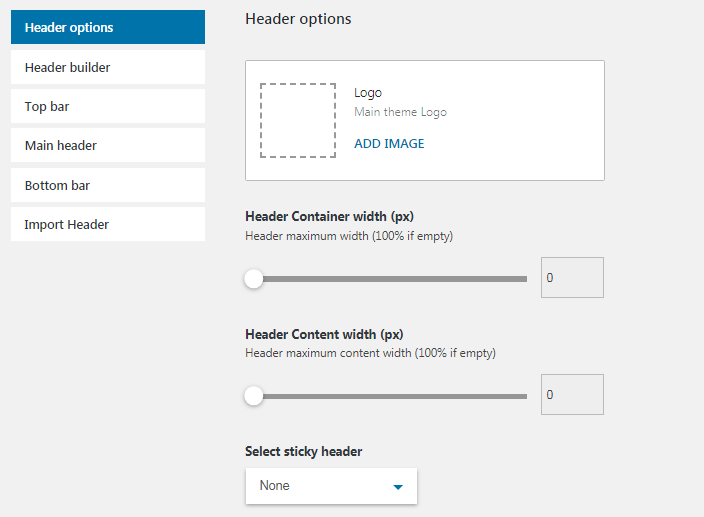Click the ADD IMAGE link
Image resolution: width=704 pixels, height=517 pixels.
pos(389,143)
